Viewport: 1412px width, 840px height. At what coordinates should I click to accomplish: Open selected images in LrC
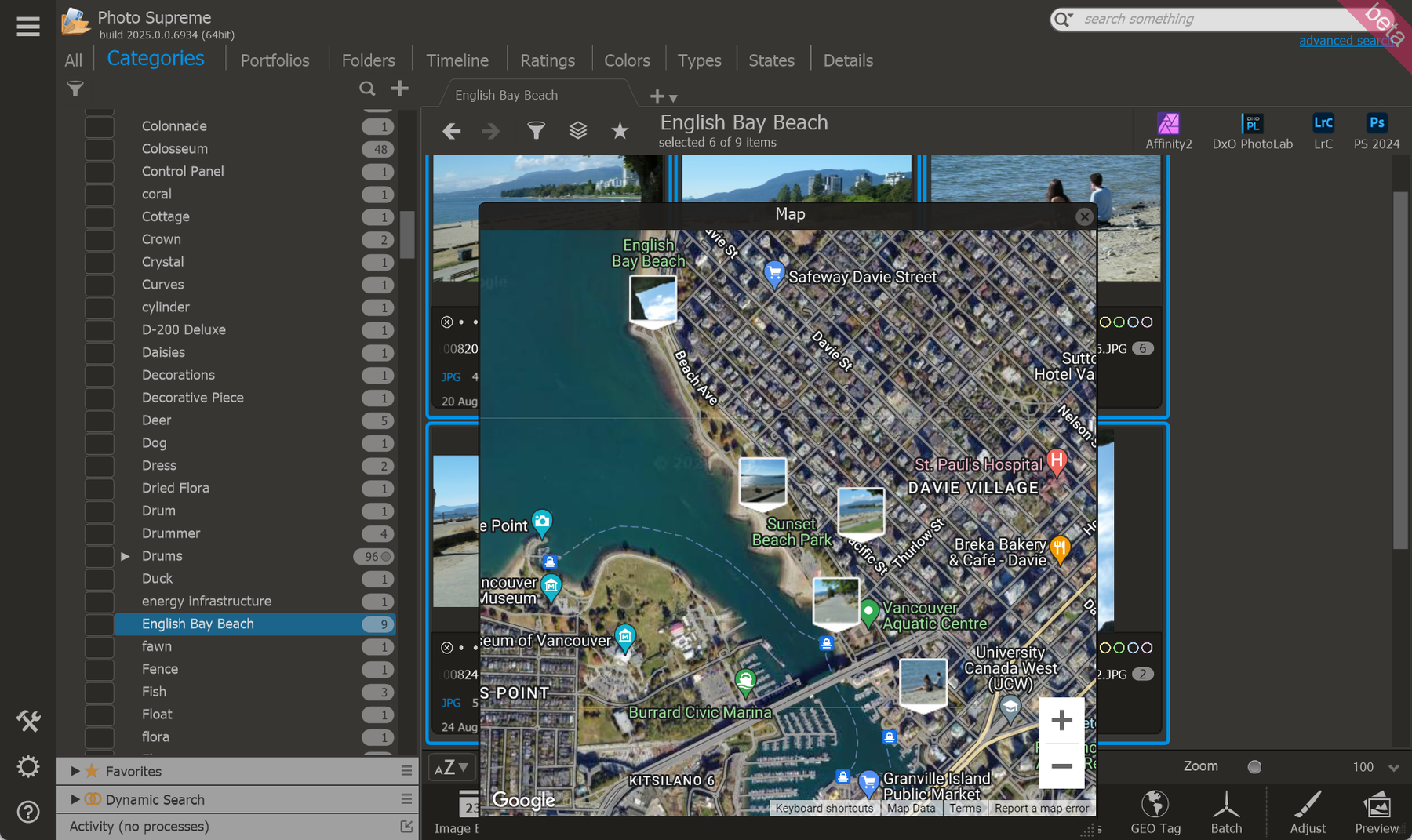point(1323,131)
